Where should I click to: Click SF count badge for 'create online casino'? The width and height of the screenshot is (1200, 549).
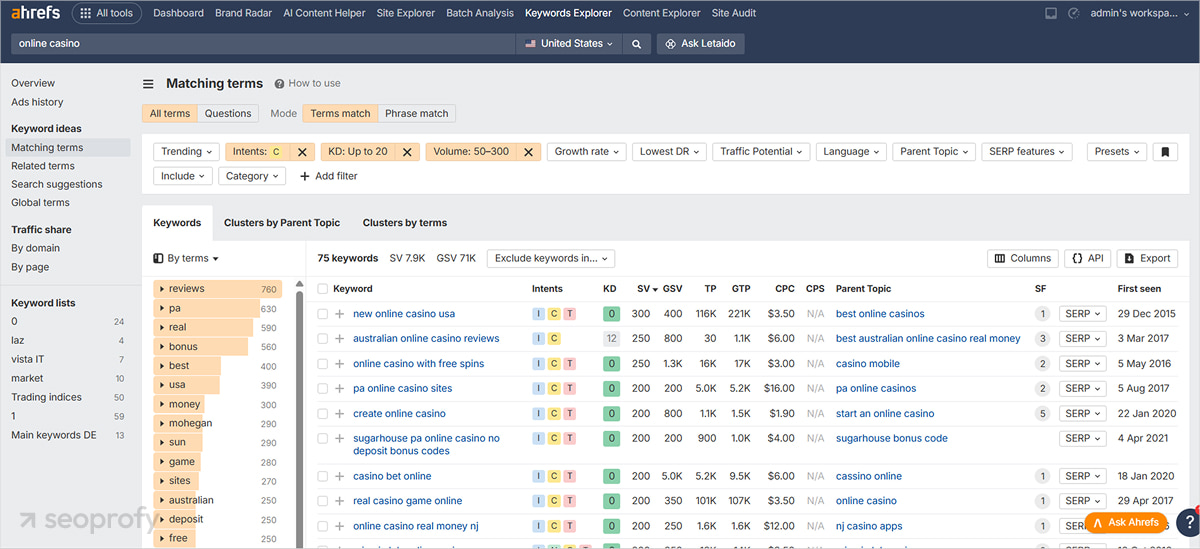click(x=1041, y=414)
